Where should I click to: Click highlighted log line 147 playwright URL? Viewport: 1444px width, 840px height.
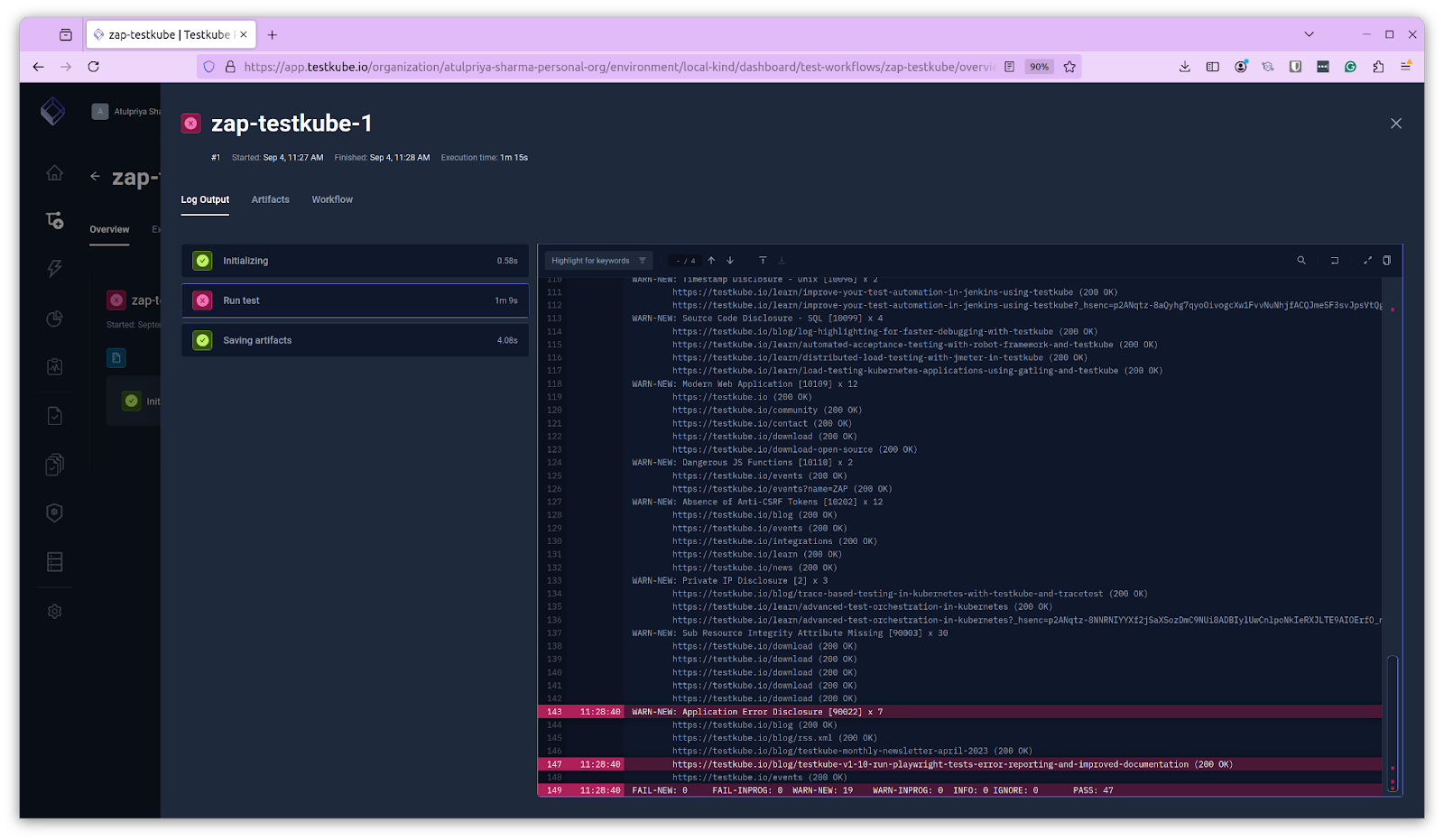tap(959, 764)
